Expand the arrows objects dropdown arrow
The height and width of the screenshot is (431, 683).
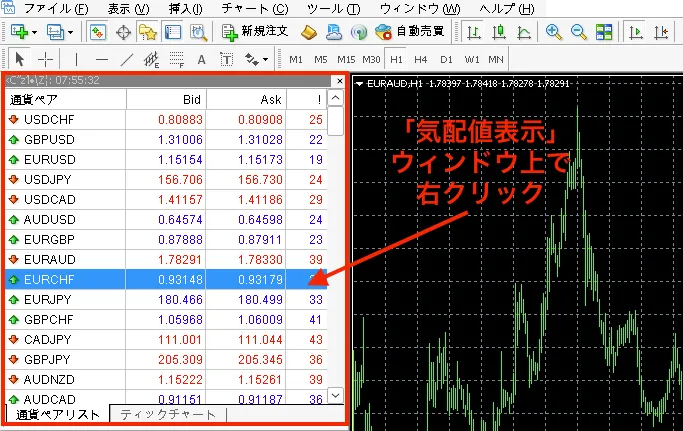point(265,60)
